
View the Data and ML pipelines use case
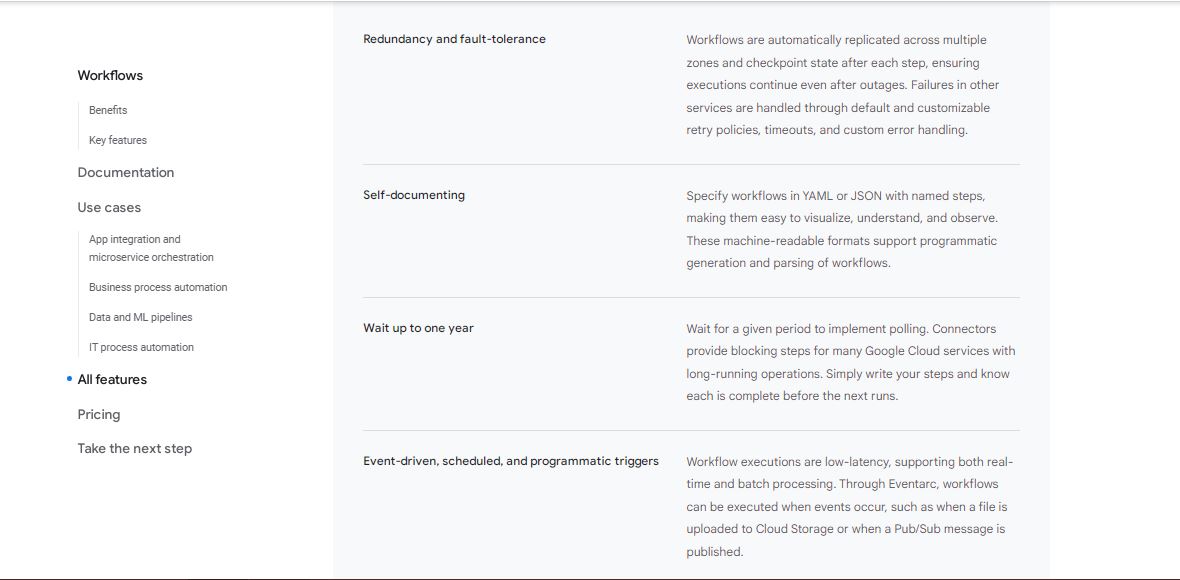coord(138,317)
